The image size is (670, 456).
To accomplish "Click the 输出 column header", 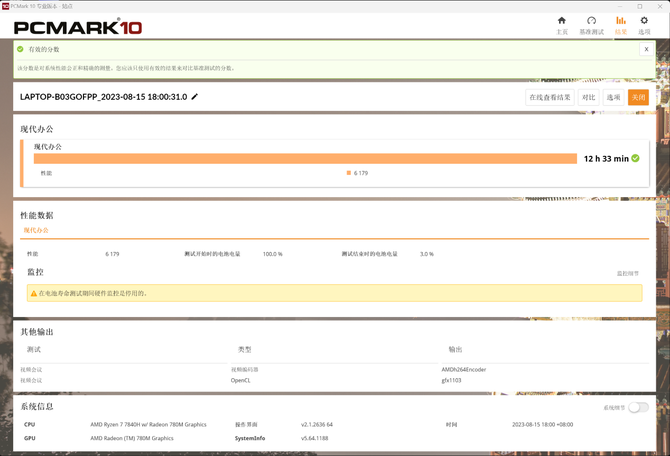I will (x=455, y=350).
